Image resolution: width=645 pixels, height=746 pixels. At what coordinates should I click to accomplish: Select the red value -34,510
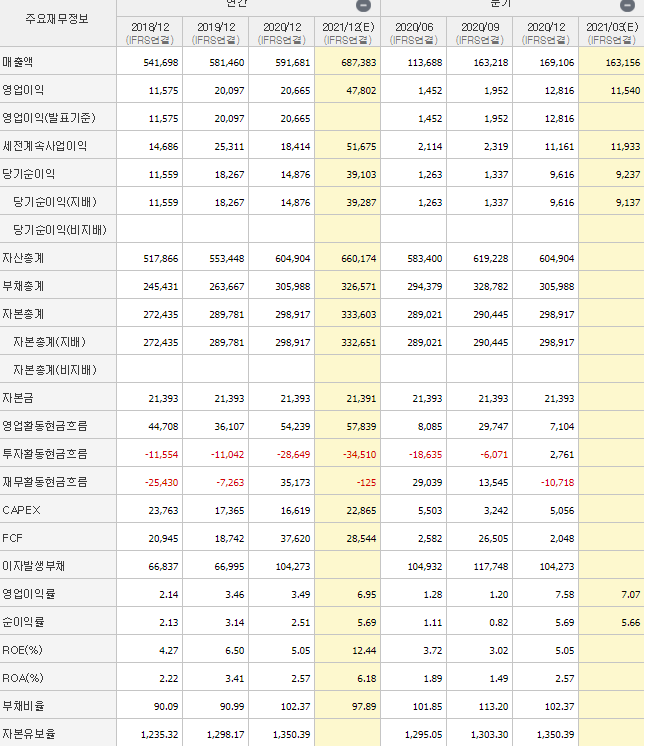coord(360,455)
